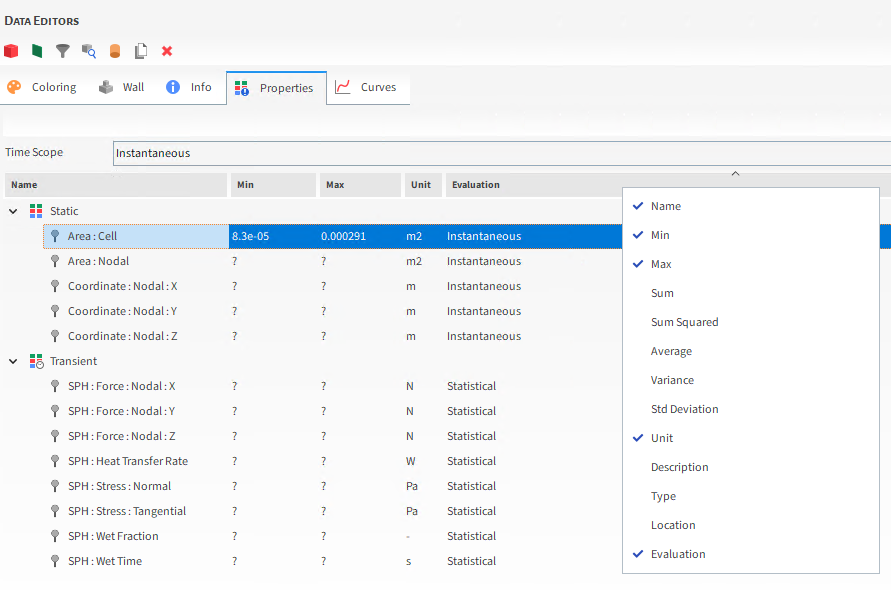Click the small up chevron above the column menu
This screenshot has width=891, height=590.
735,173
